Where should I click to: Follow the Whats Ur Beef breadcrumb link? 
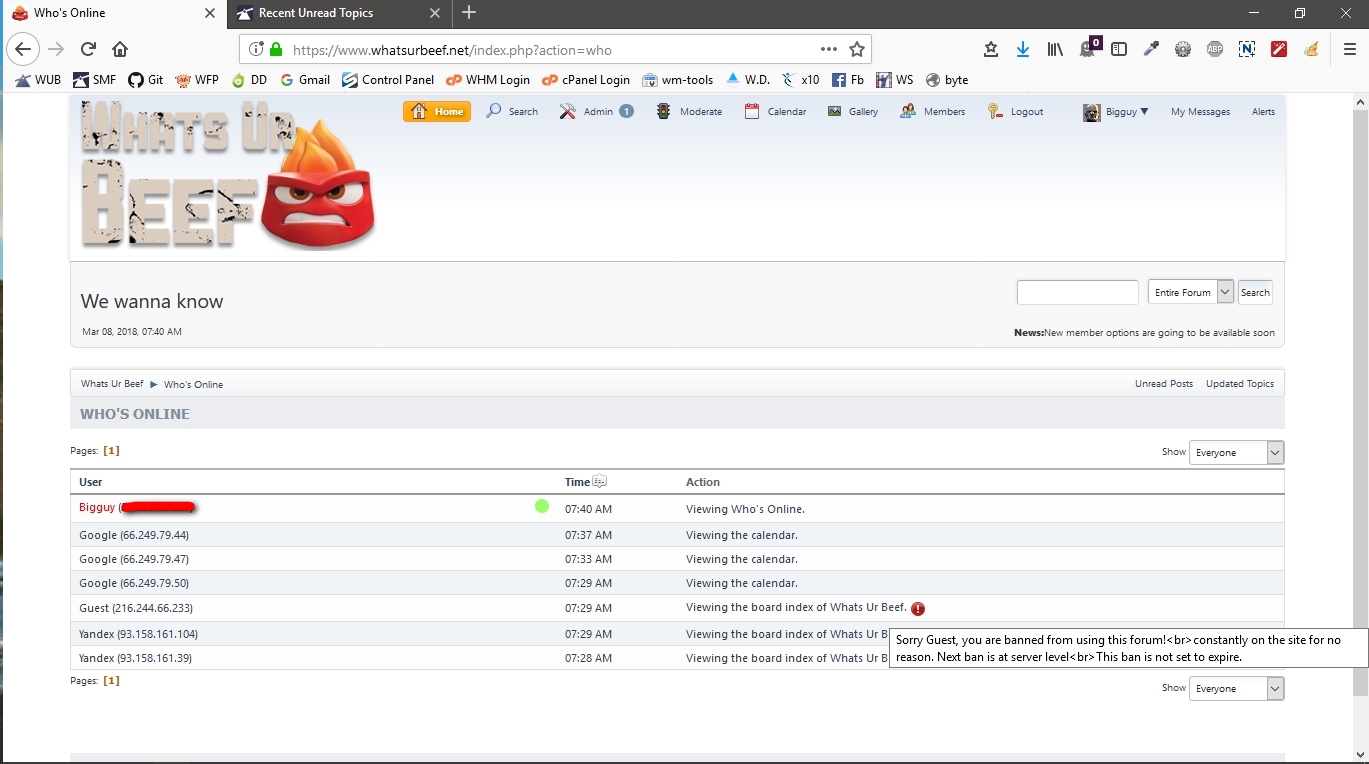point(110,383)
